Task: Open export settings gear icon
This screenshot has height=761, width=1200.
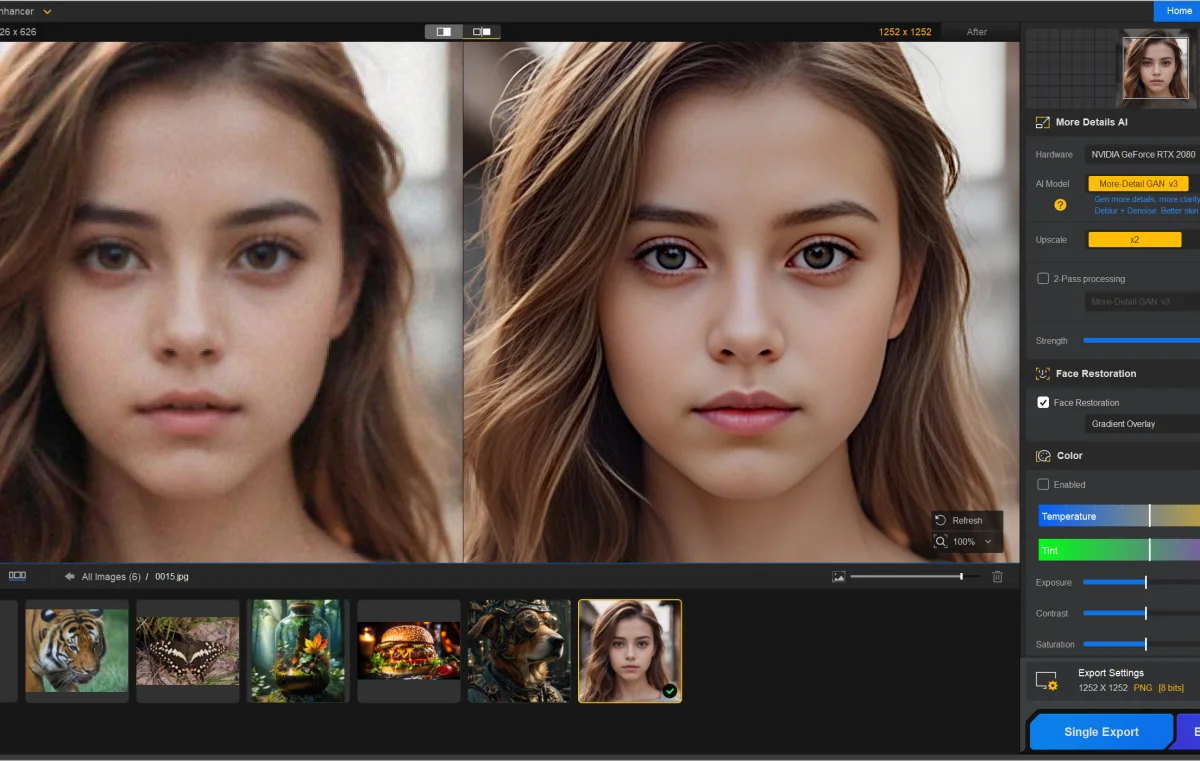Action: (x=1046, y=681)
